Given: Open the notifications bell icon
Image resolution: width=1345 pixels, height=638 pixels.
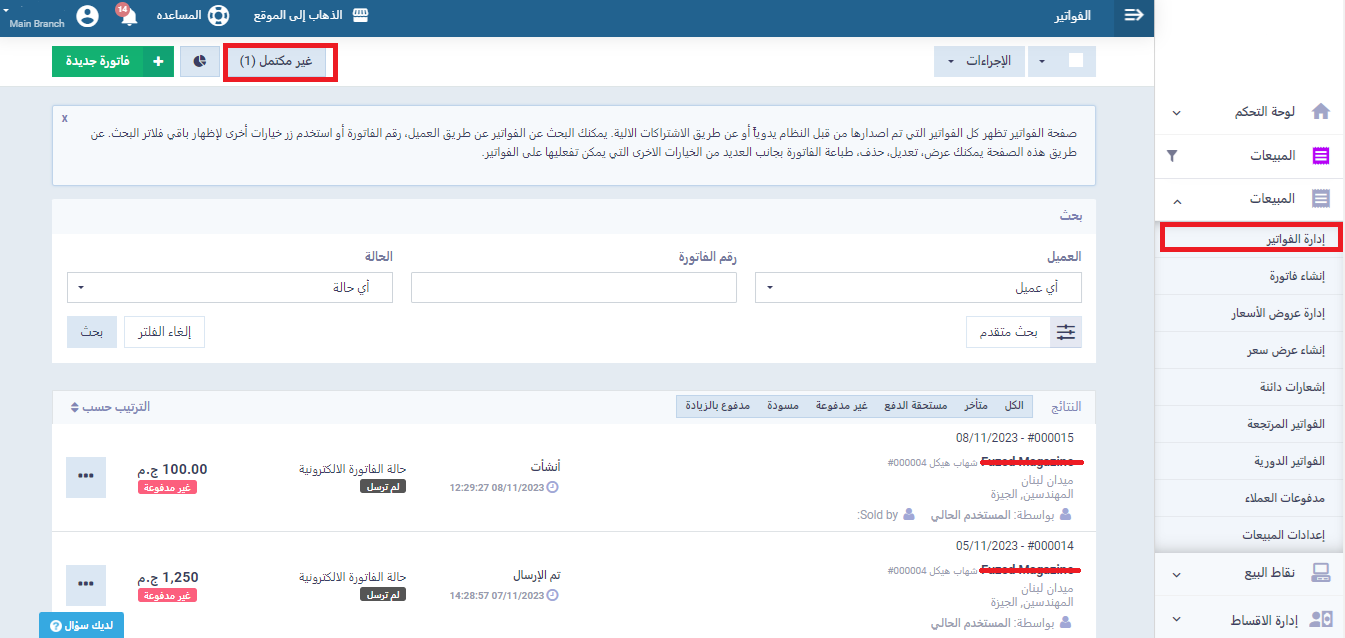Looking at the screenshot, I should [128, 16].
